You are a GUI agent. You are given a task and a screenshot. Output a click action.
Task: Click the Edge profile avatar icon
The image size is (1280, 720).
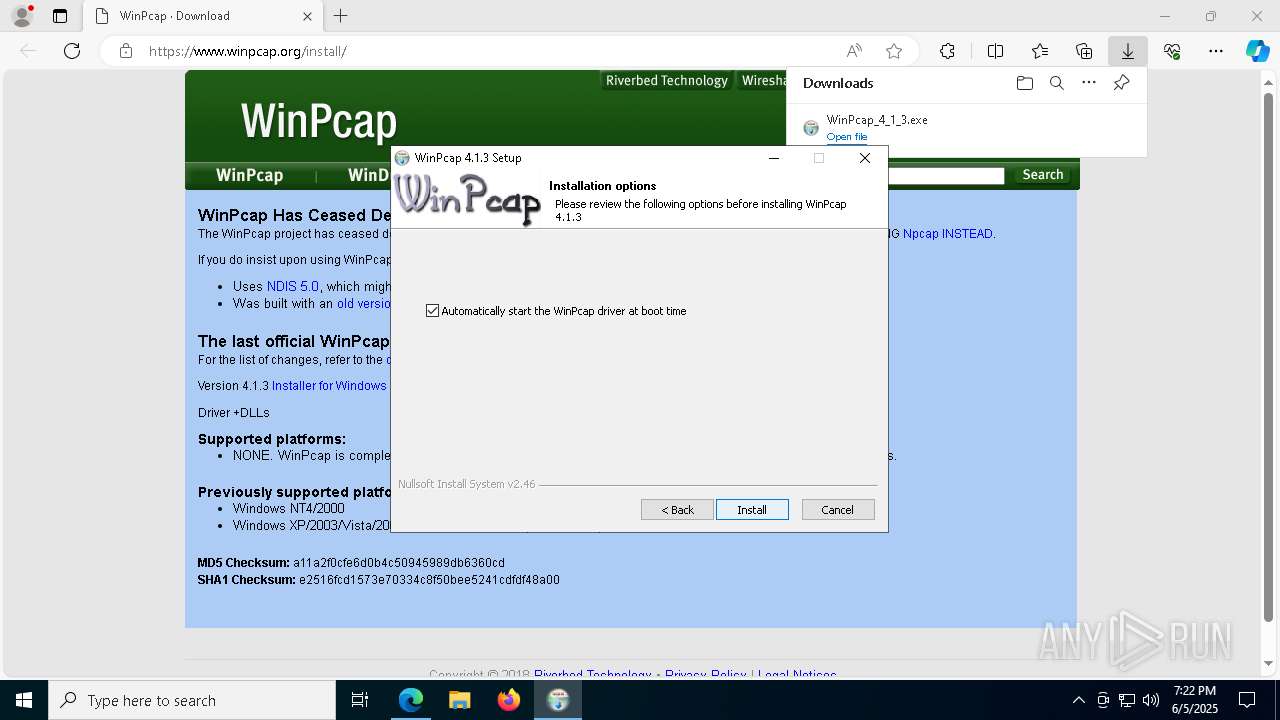(x=22, y=16)
